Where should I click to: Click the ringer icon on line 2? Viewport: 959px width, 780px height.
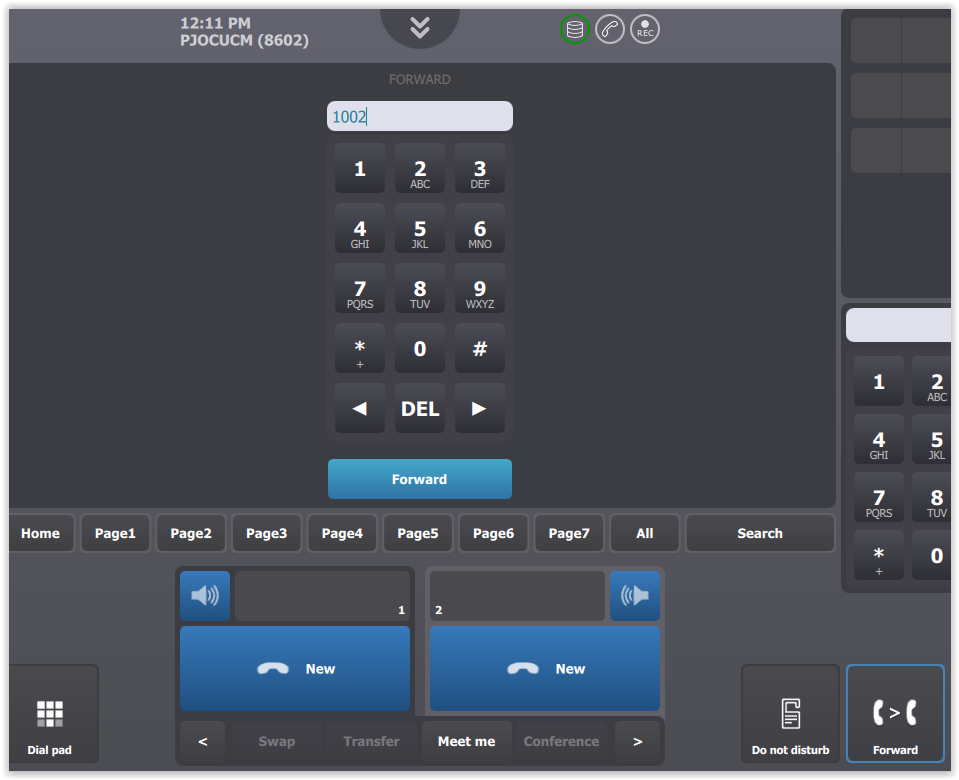point(634,596)
